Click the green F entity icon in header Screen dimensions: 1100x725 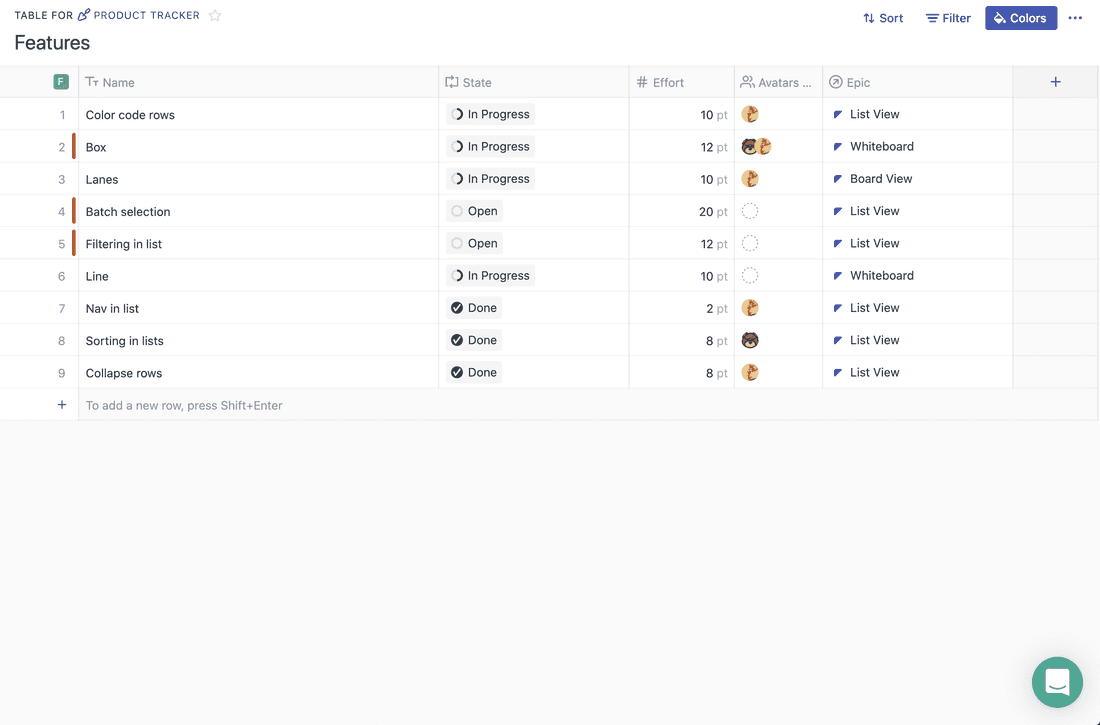coord(61,82)
